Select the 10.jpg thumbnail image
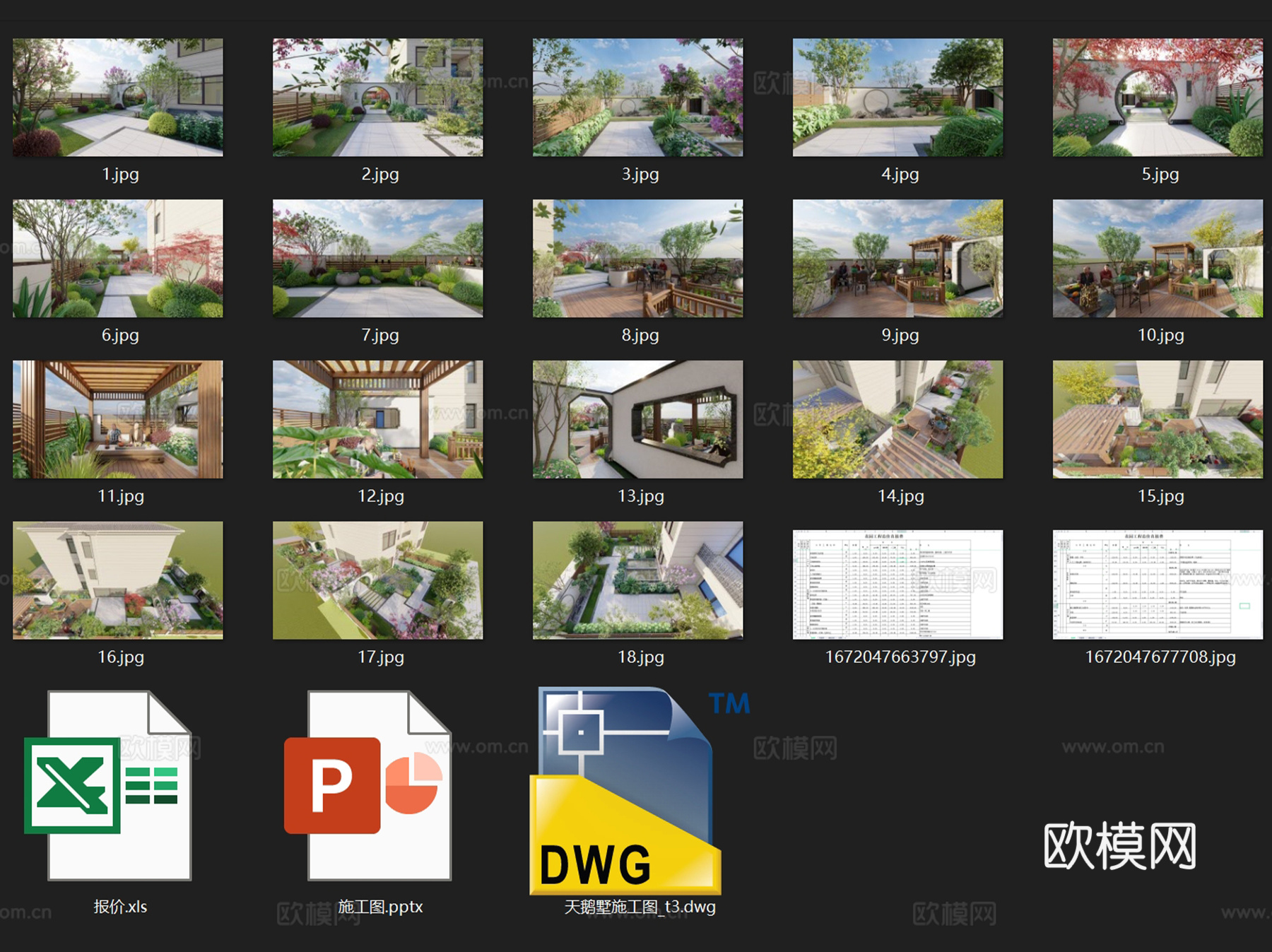1272x952 pixels. pos(1158,259)
